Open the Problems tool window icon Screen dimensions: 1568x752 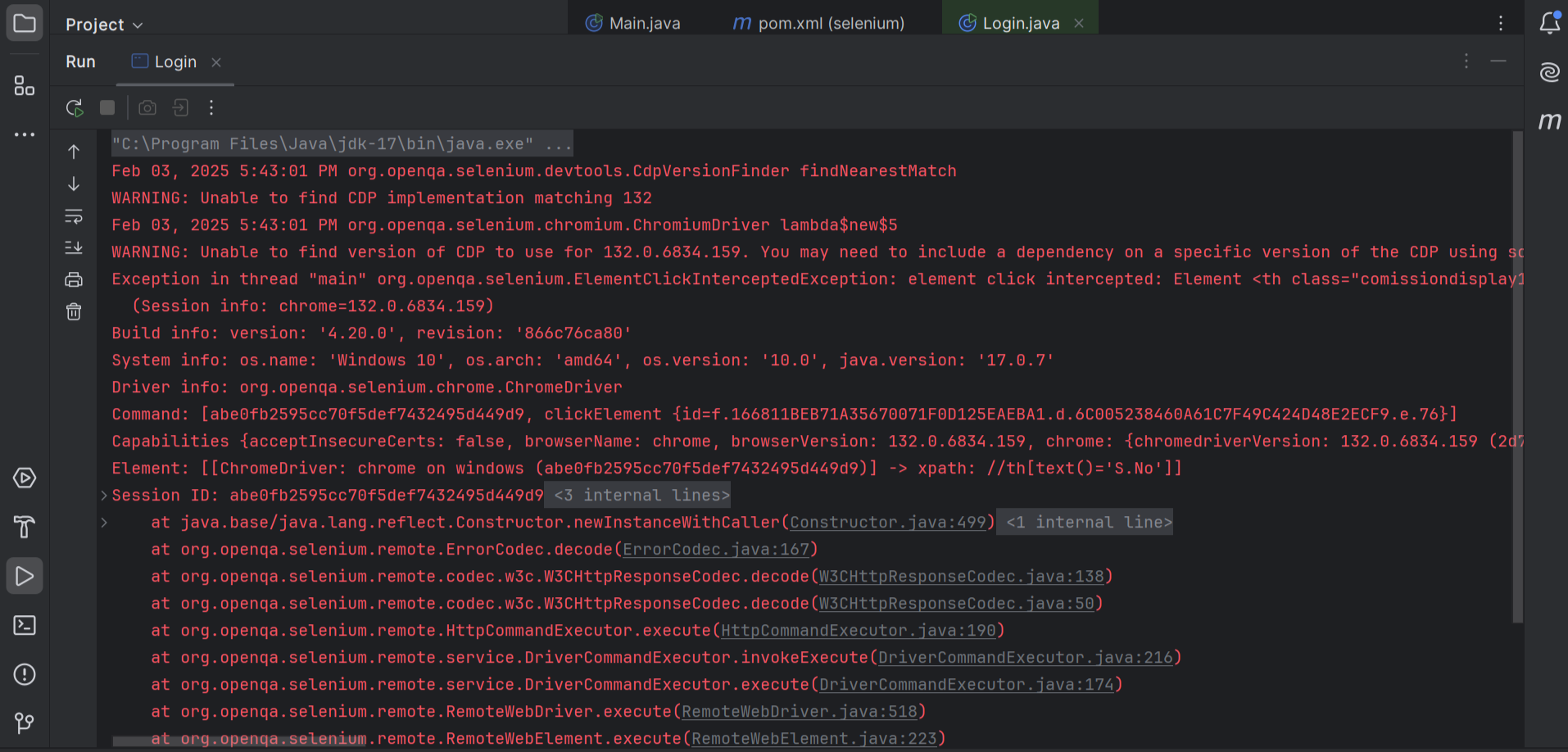tap(25, 674)
